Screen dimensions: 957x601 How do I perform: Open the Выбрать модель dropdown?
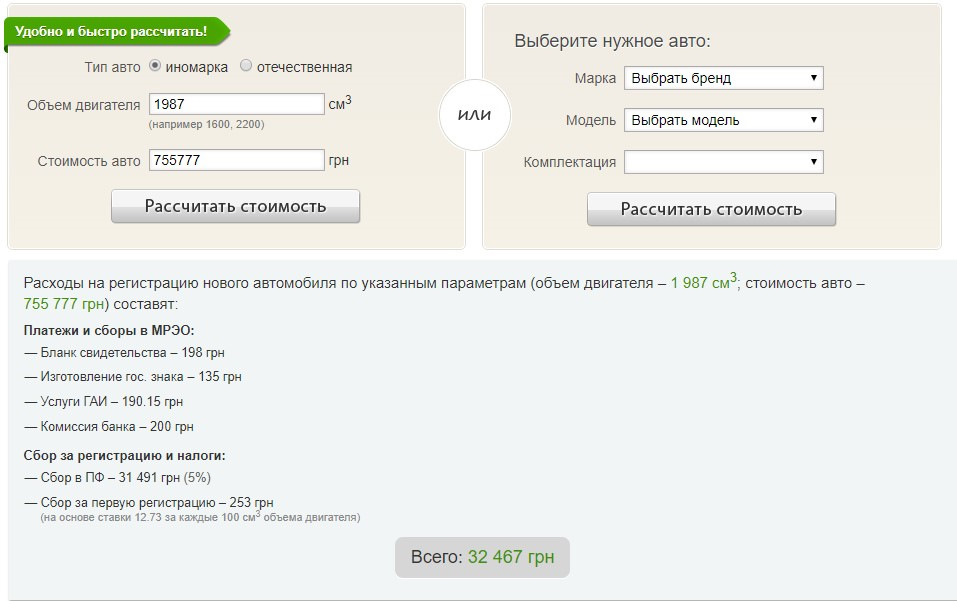click(x=723, y=120)
